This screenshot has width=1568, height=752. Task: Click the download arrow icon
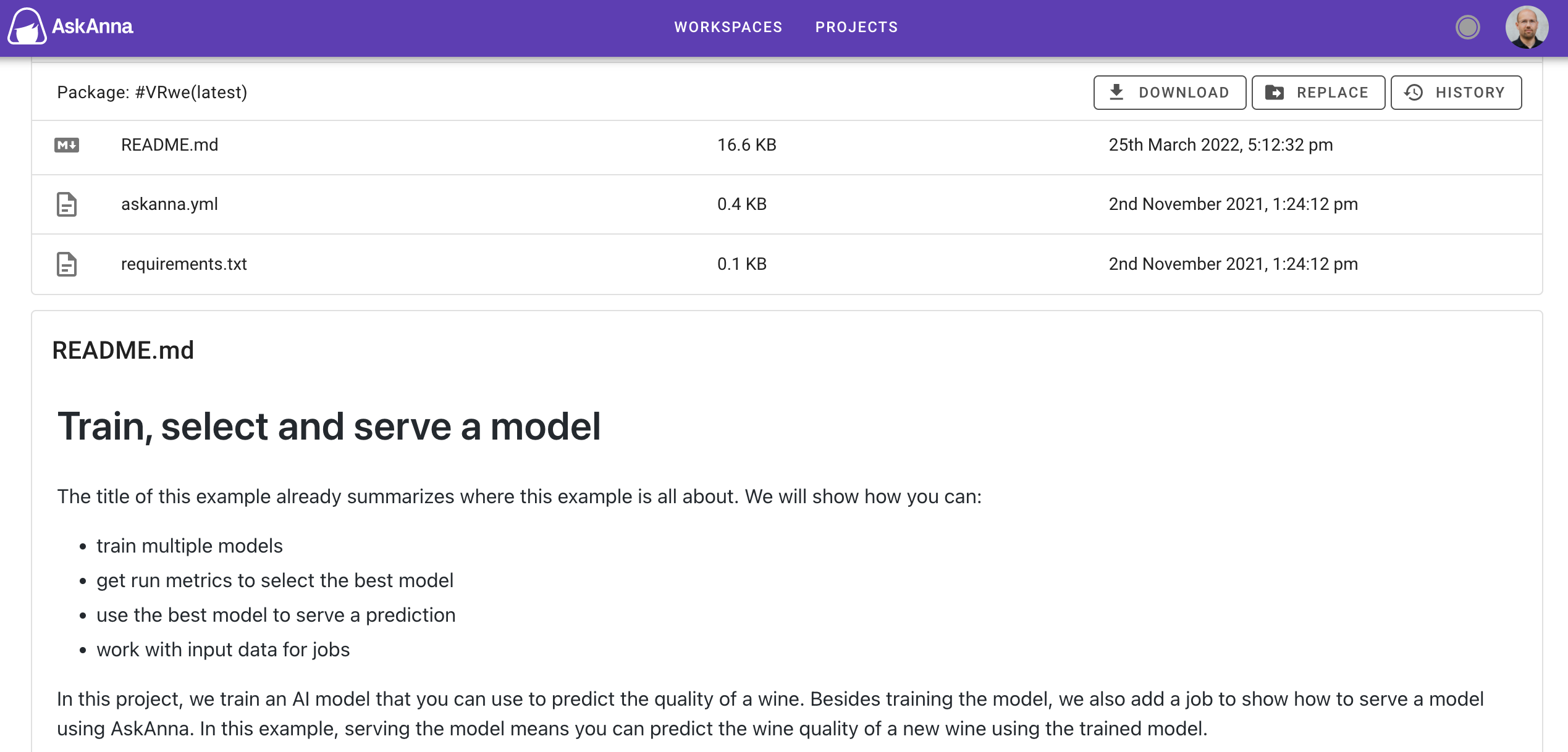1116,93
